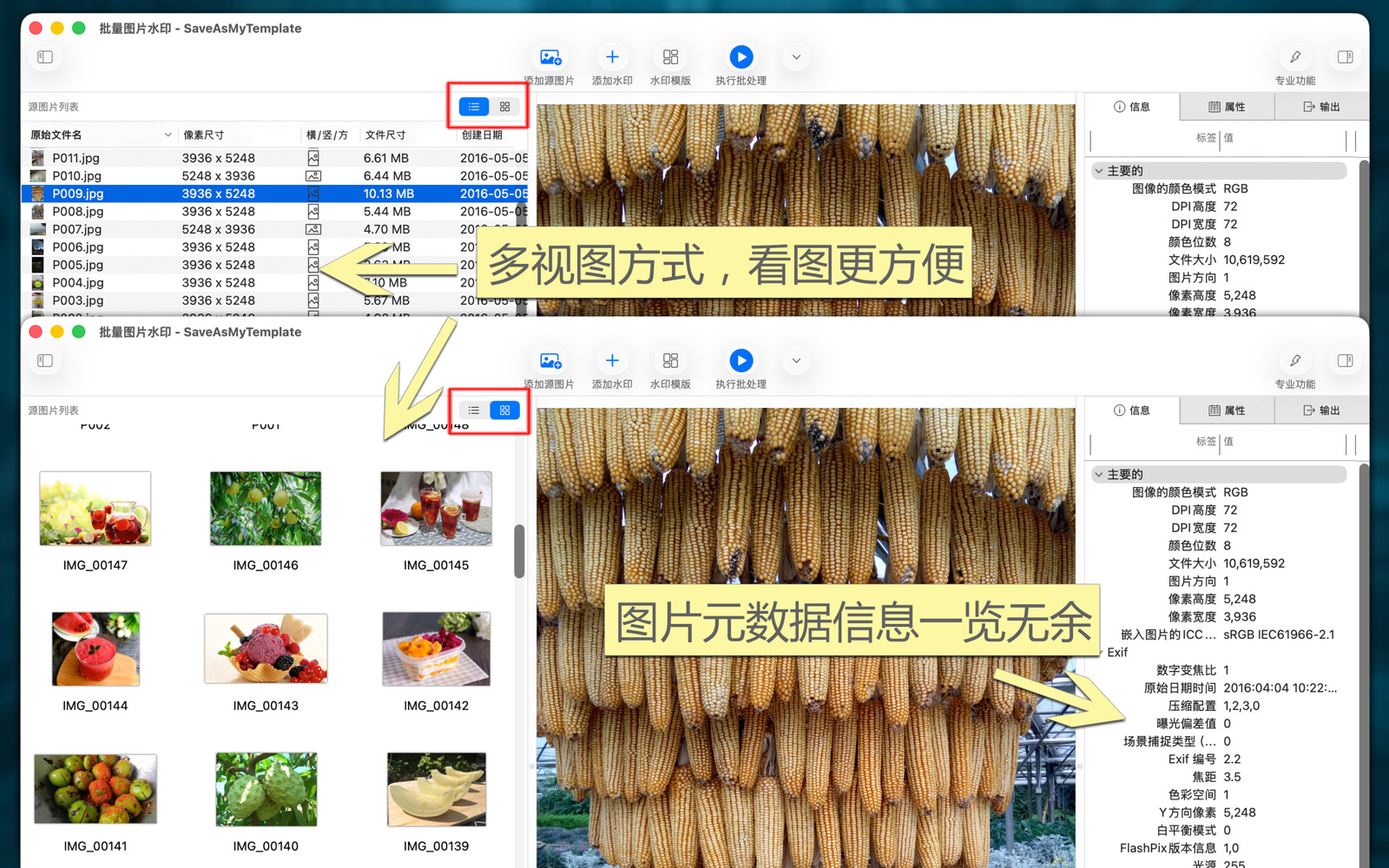
Task: Toggle the right inspector panel icon in the thumbnail-view window
Action: click(x=1345, y=361)
